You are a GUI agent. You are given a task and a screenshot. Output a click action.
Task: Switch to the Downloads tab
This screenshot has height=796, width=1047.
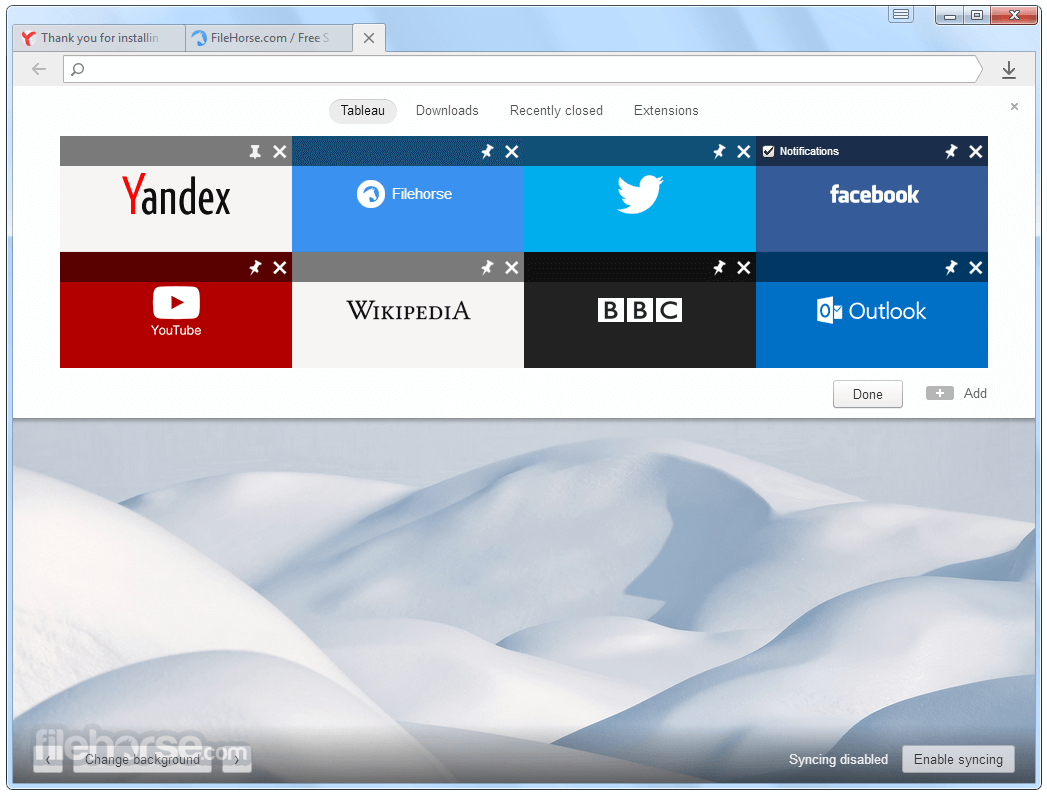[447, 111]
